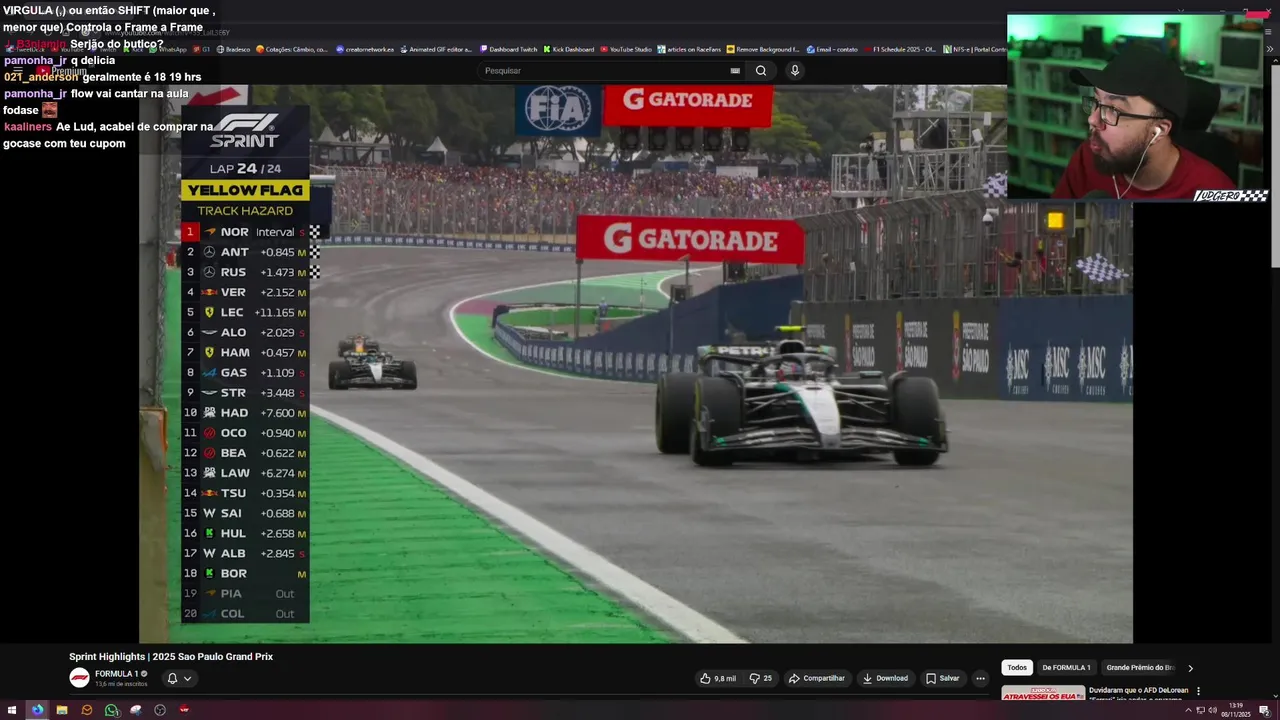Click the YELLOW FLAG banner in leaderboard
Image resolution: width=1280 pixels, height=720 pixels.
(x=245, y=190)
